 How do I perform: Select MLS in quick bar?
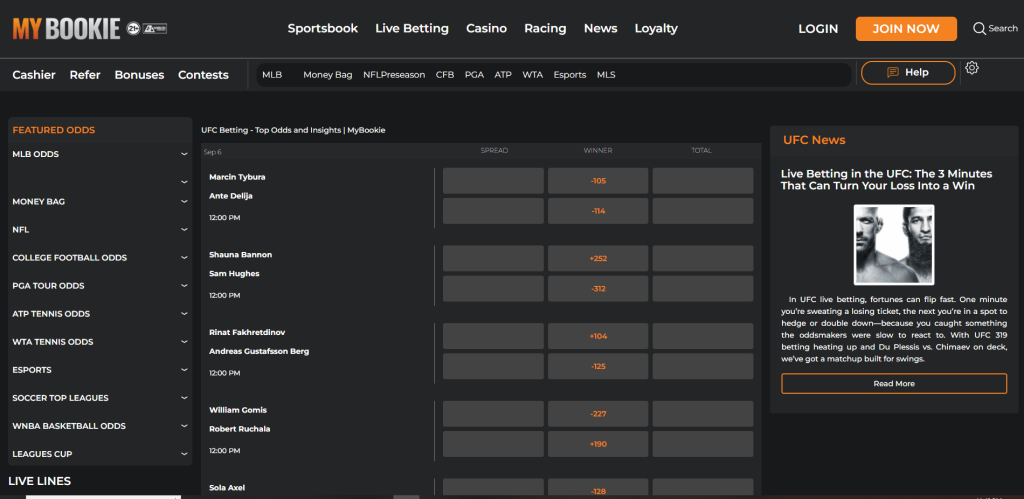pyautogui.click(x=606, y=75)
